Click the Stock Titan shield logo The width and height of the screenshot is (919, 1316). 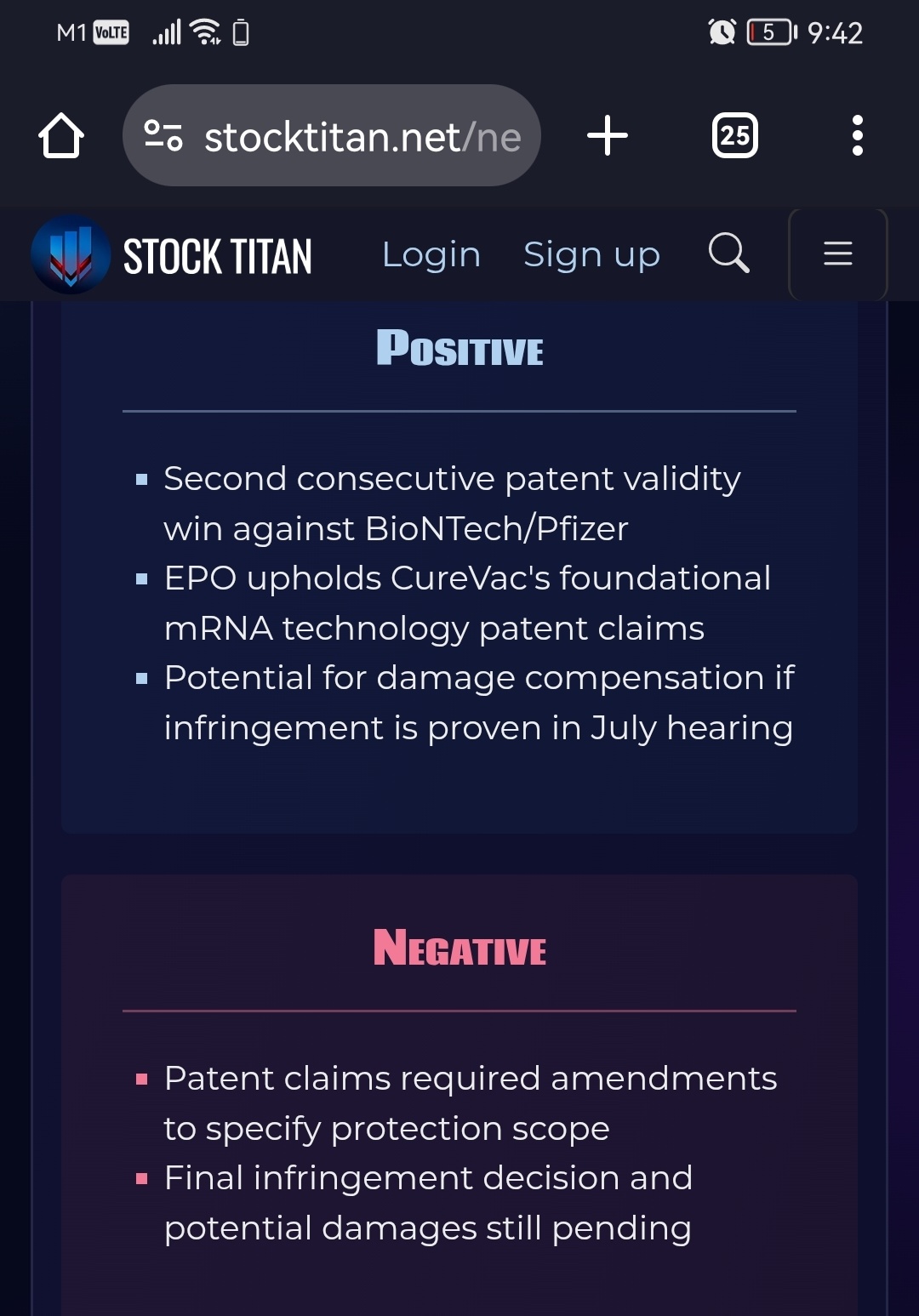71,254
